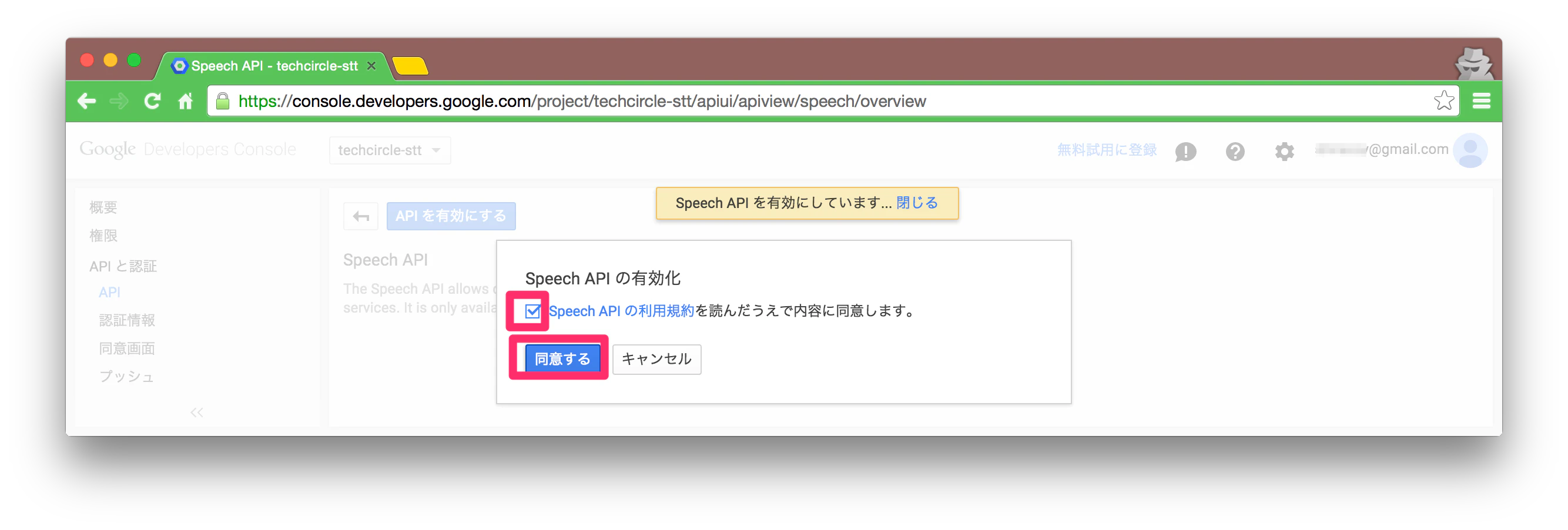Image resolution: width=1568 pixels, height=530 pixels.
Task: Bookmark the page with the star icon
Action: pyautogui.click(x=1443, y=100)
